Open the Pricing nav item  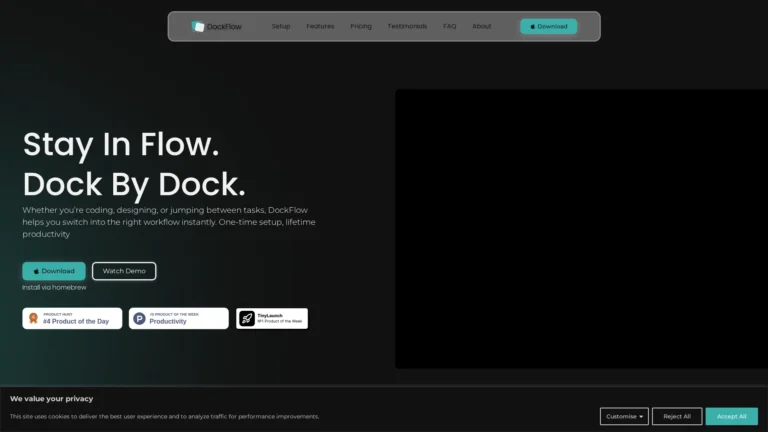(x=361, y=26)
